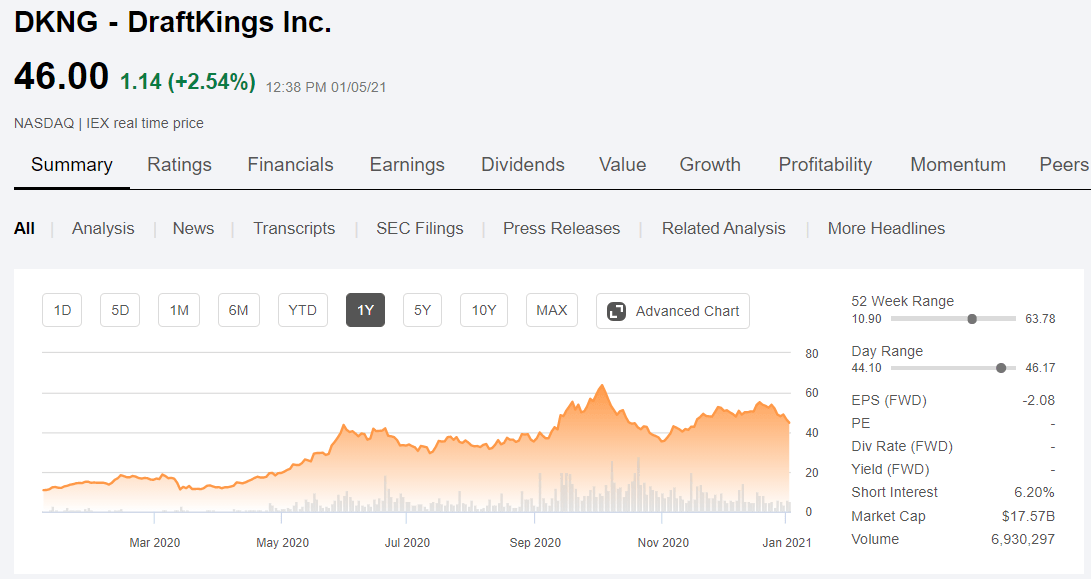Image resolution: width=1091 pixels, height=579 pixels.
Task: Click the Sep 2020 axis label
Action: pyautogui.click(x=535, y=543)
